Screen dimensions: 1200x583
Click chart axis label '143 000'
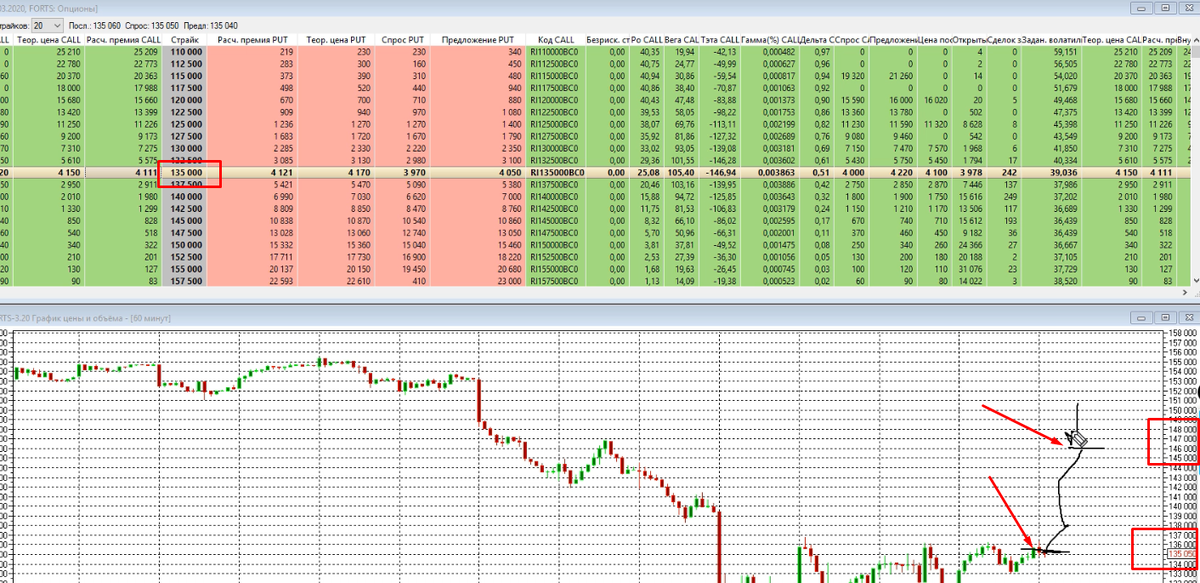(1182, 479)
